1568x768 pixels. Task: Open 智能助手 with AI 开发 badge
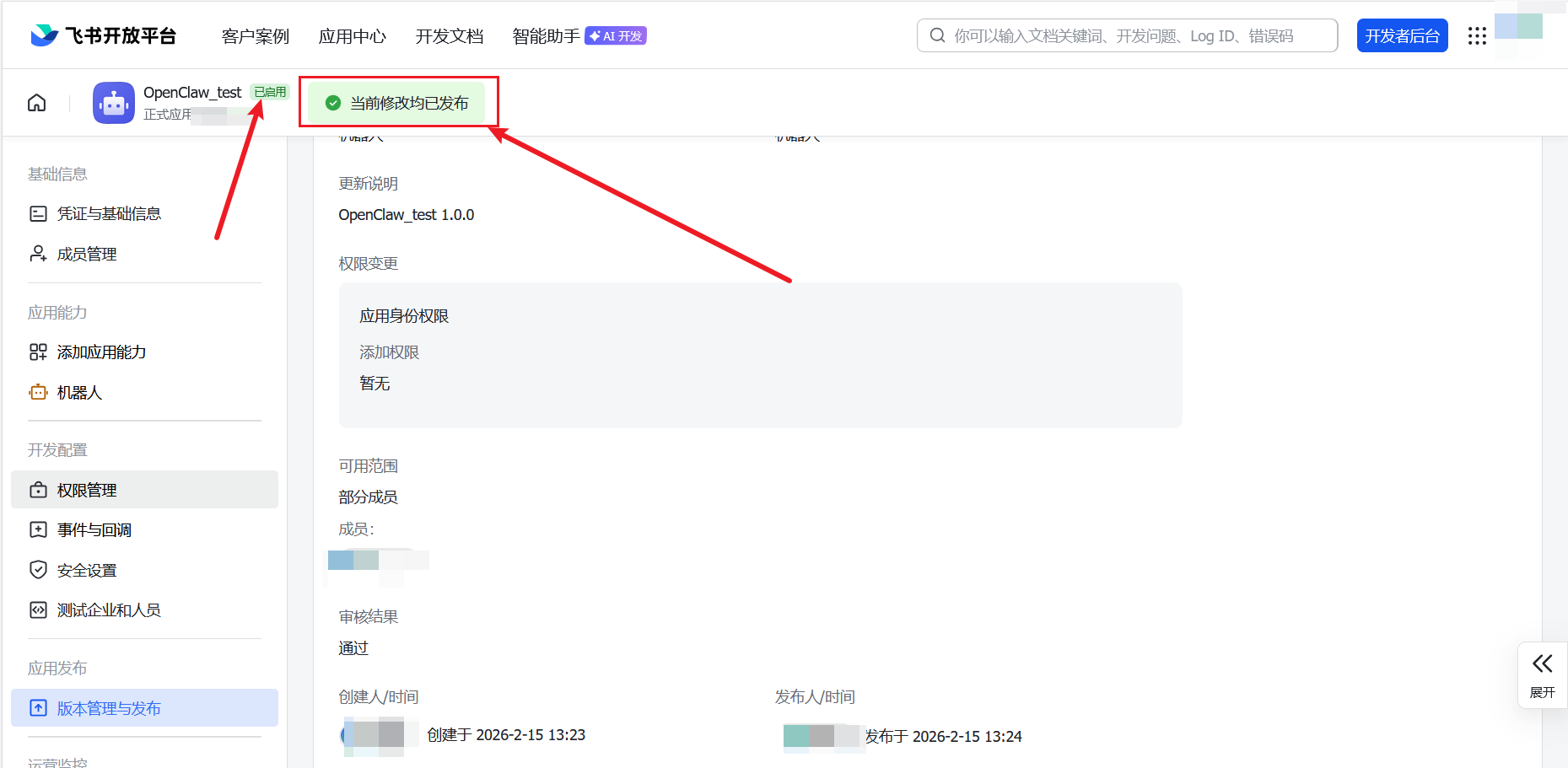point(545,36)
